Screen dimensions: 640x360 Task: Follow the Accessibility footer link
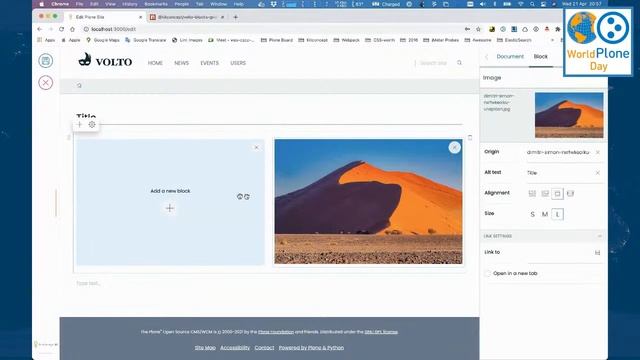pyautogui.click(x=235, y=348)
